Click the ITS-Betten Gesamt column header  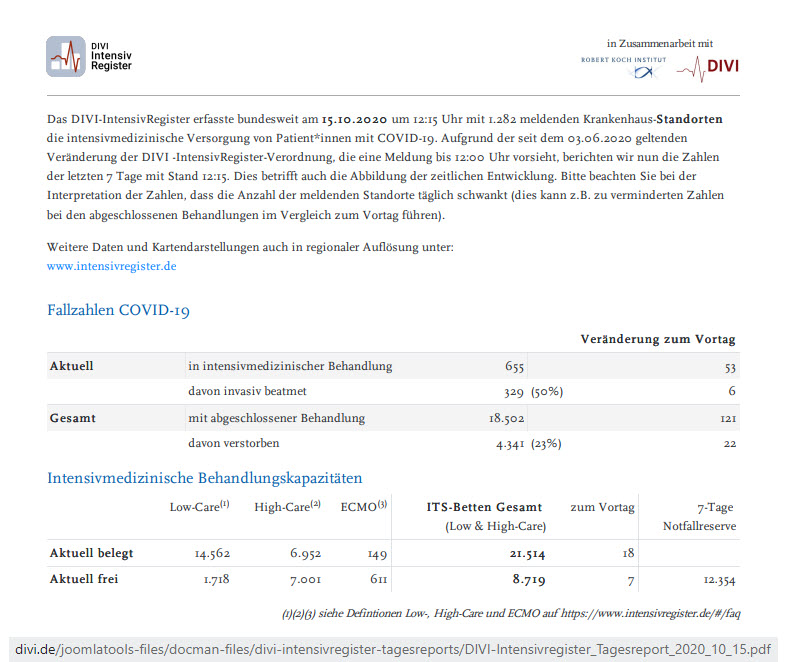484,507
